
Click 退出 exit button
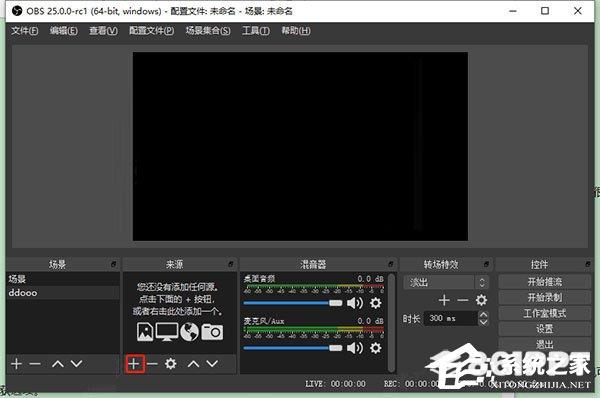545,344
